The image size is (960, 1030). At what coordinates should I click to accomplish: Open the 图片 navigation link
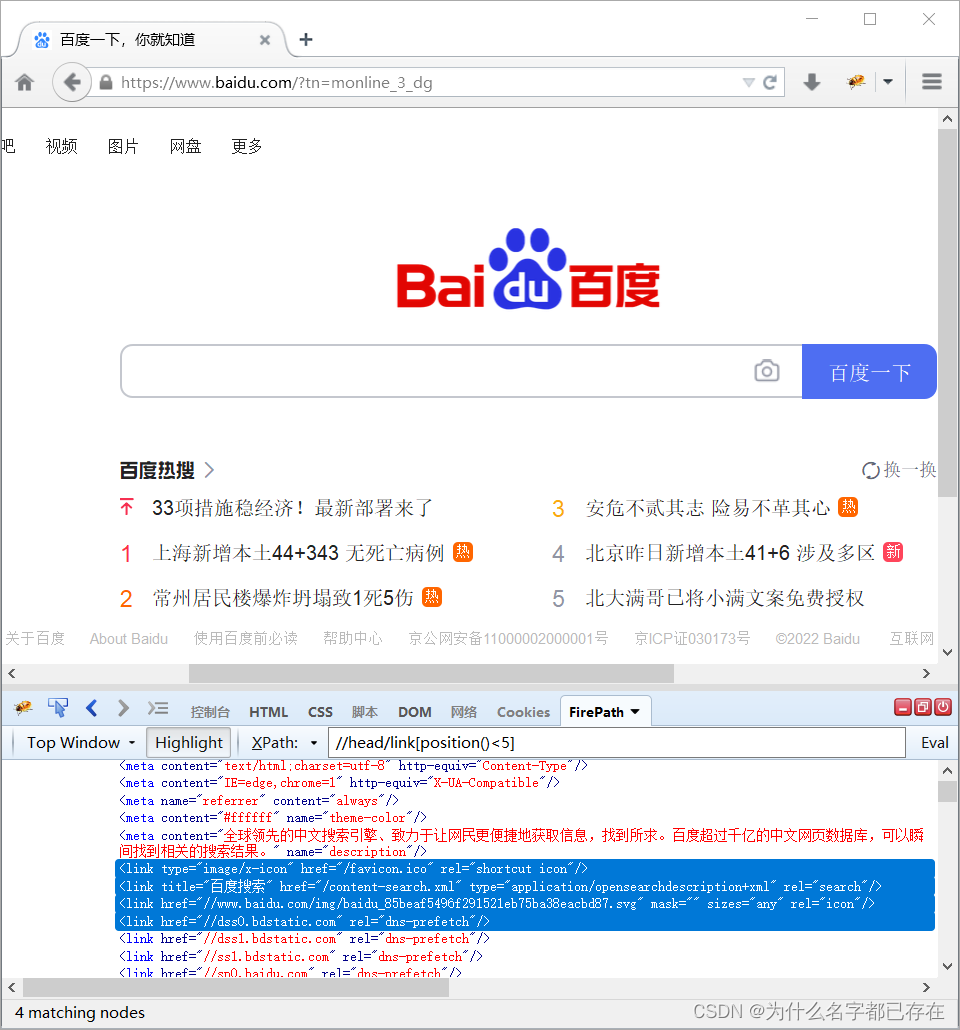(x=123, y=146)
